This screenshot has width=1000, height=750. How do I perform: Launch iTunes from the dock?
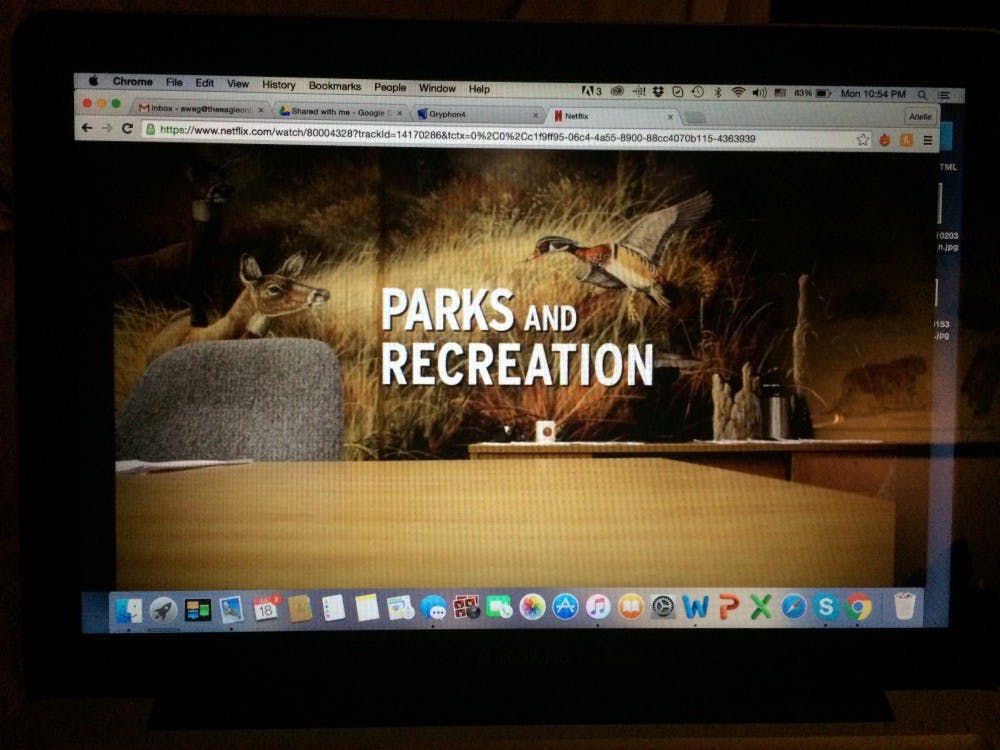click(x=598, y=606)
